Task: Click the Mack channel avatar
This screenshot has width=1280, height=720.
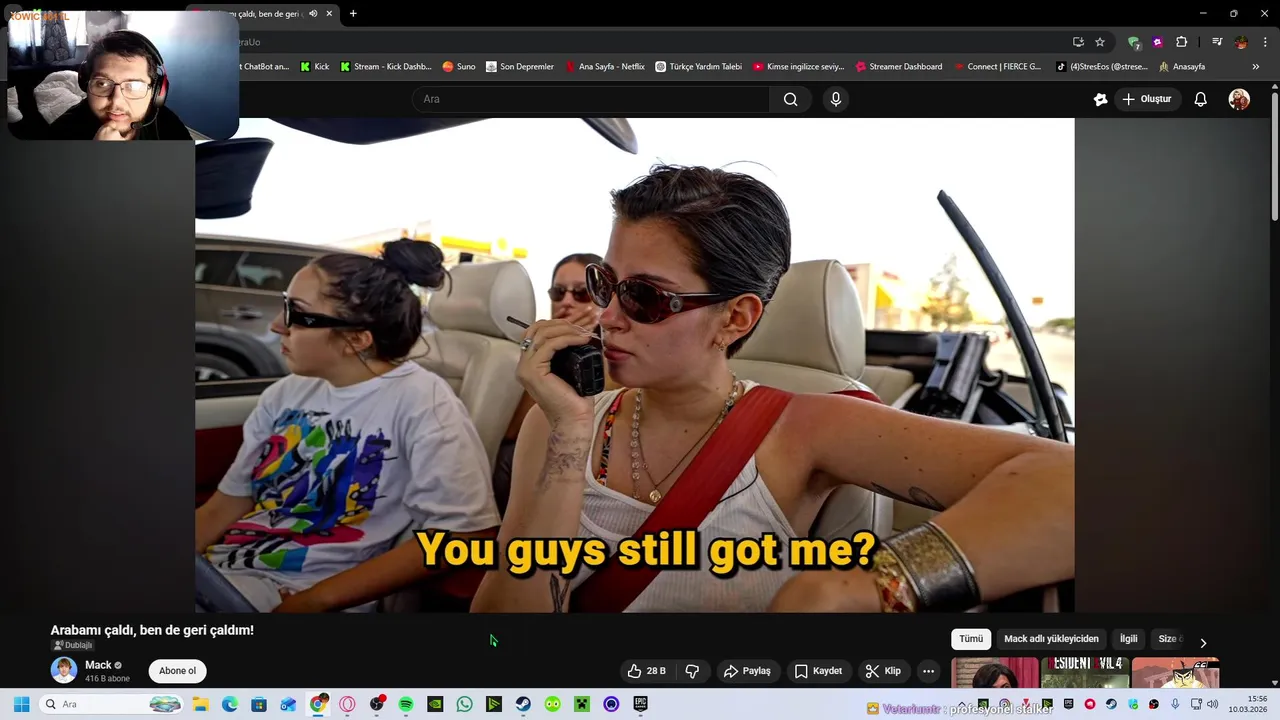Action: coord(64,670)
